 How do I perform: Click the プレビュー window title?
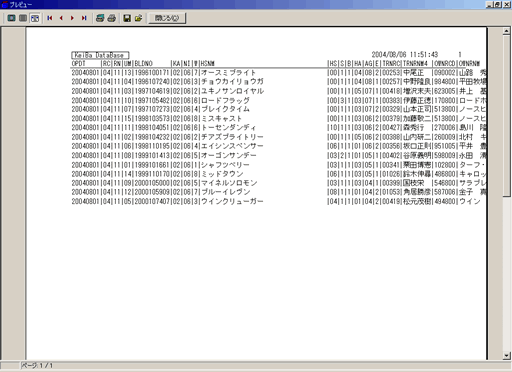(x=21, y=5)
